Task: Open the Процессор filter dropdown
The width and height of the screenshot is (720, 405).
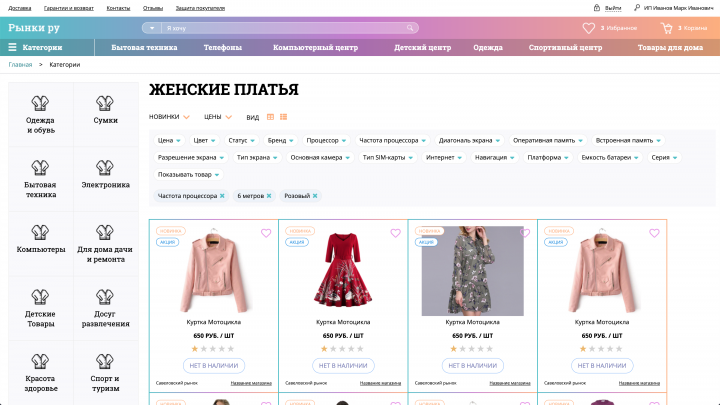Action: [x=326, y=141]
